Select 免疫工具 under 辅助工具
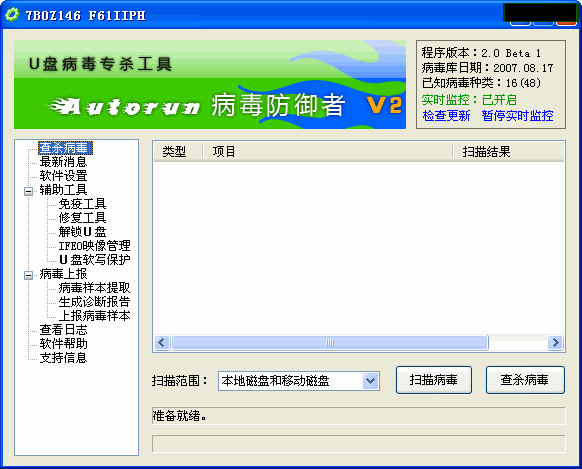This screenshot has height=469, width=582. [x=82, y=204]
